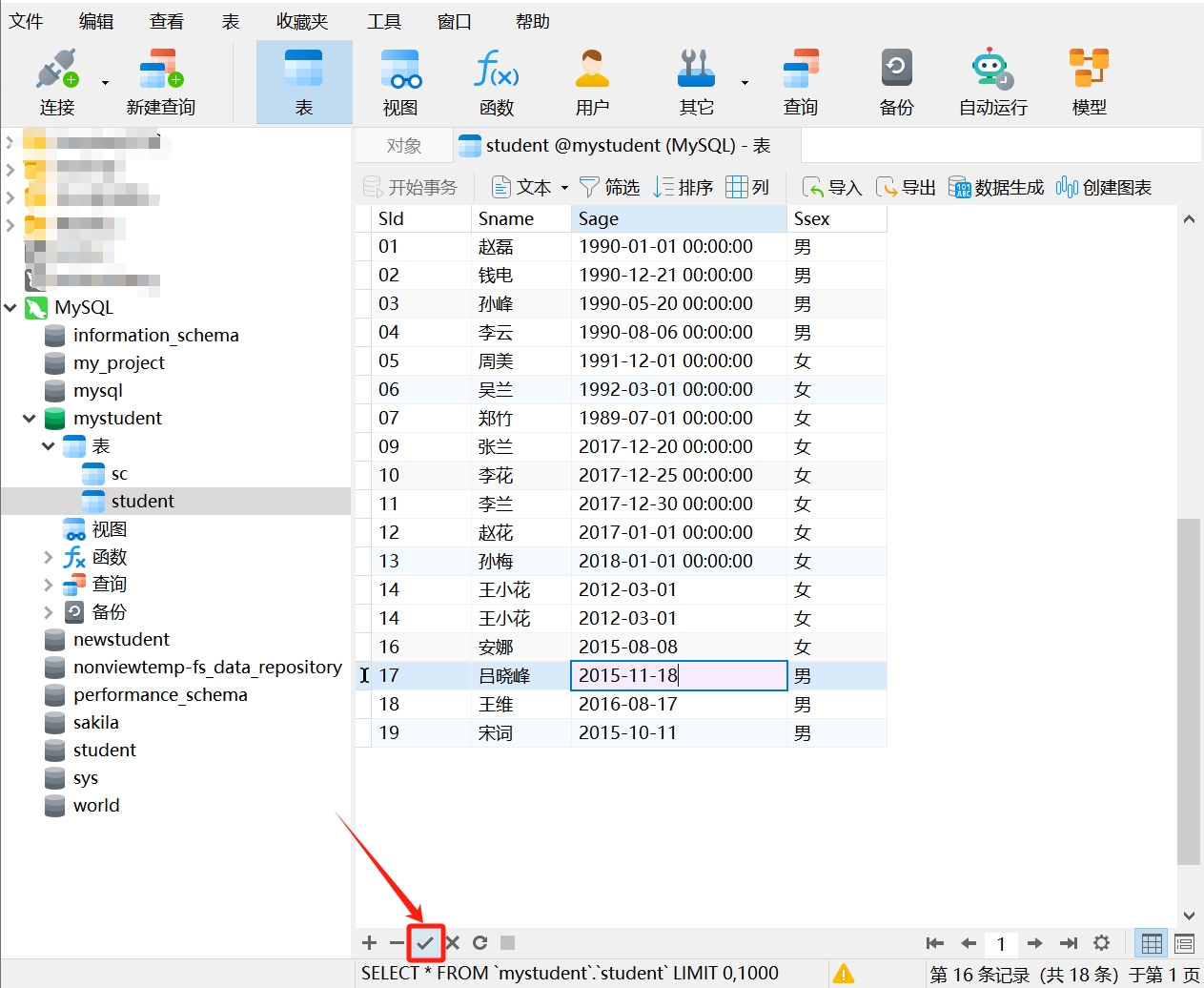Select the sc table in tree
Image resolution: width=1204 pixels, height=988 pixels.
click(119, 474)
